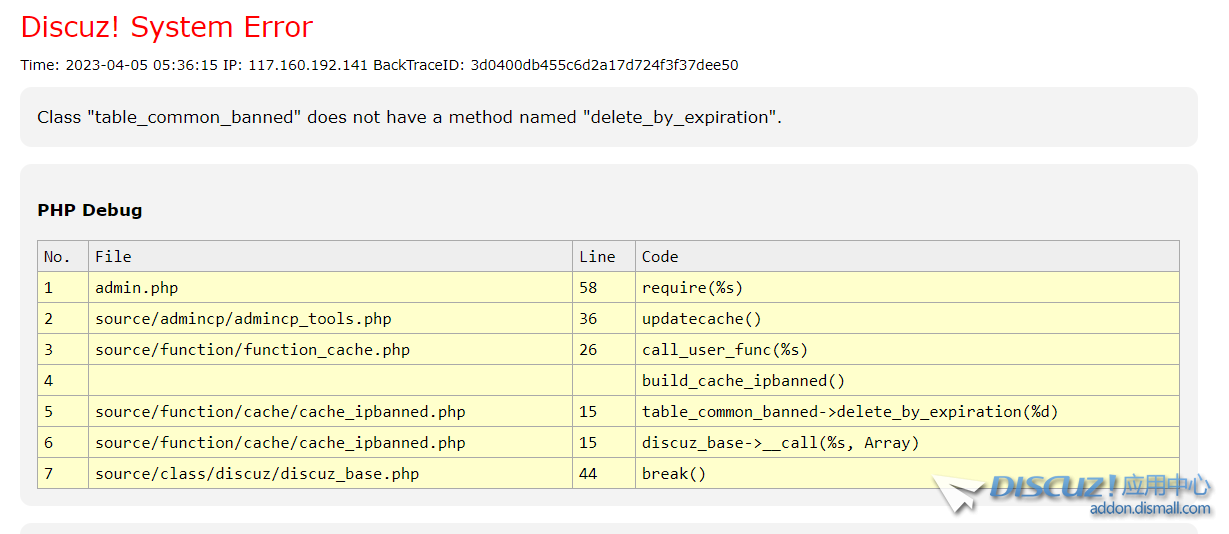Screen dimensions: 1229x534
Task: Click the table_common_banned error message text
Action: pos(409,117)
